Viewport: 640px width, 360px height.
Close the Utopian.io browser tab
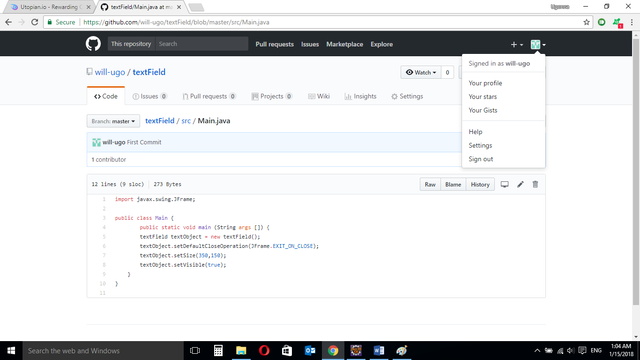[x=88, y=7]
